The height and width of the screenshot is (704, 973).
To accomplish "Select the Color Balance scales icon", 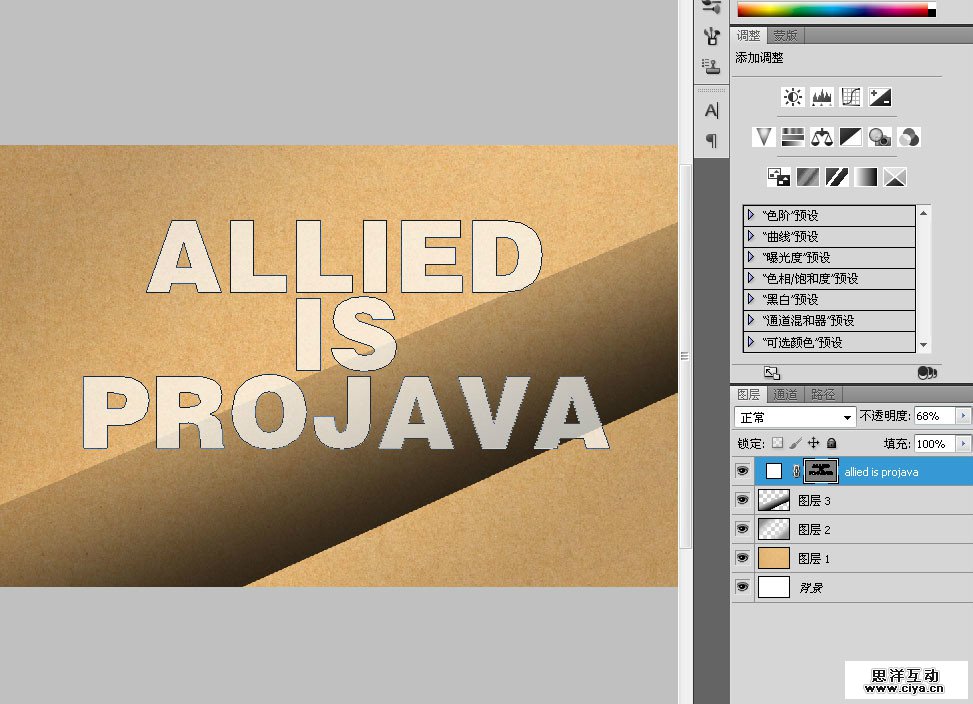I will point(822,137).
